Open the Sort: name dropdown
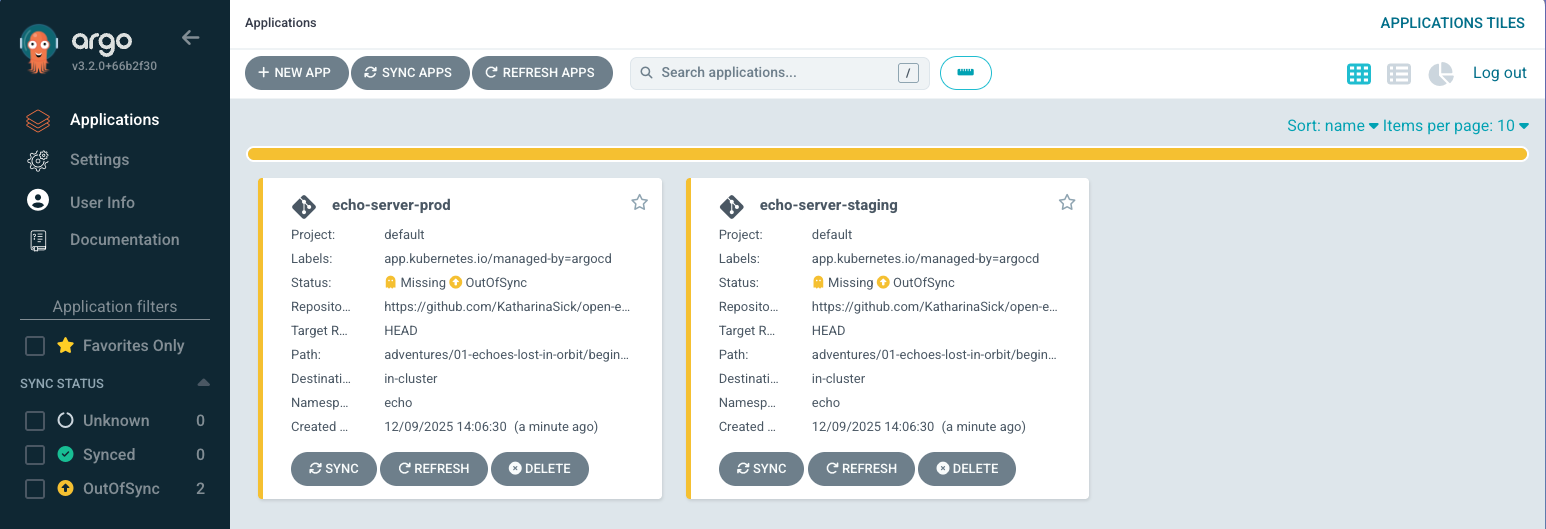 click(1332, 126)
